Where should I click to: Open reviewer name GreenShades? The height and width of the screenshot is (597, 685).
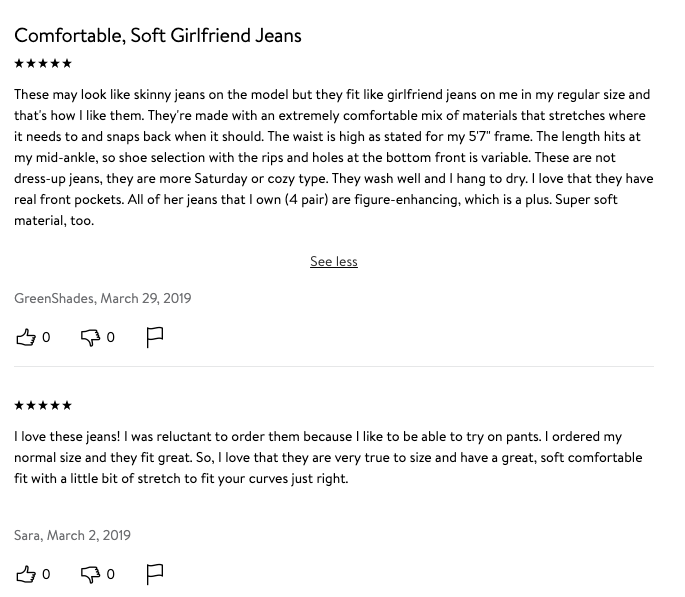pos(54,298)
